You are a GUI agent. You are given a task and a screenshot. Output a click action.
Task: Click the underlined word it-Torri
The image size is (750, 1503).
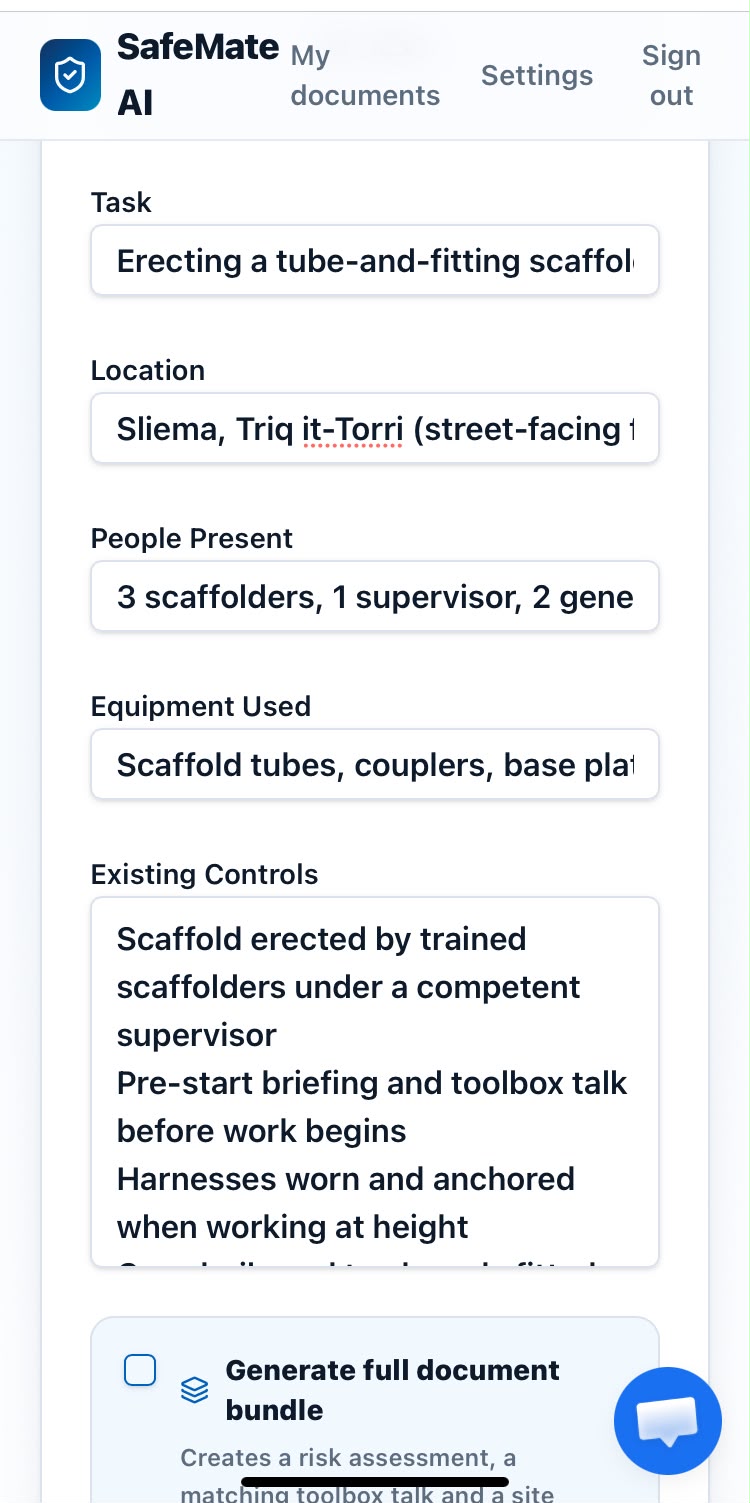click(x=352, y=430)
